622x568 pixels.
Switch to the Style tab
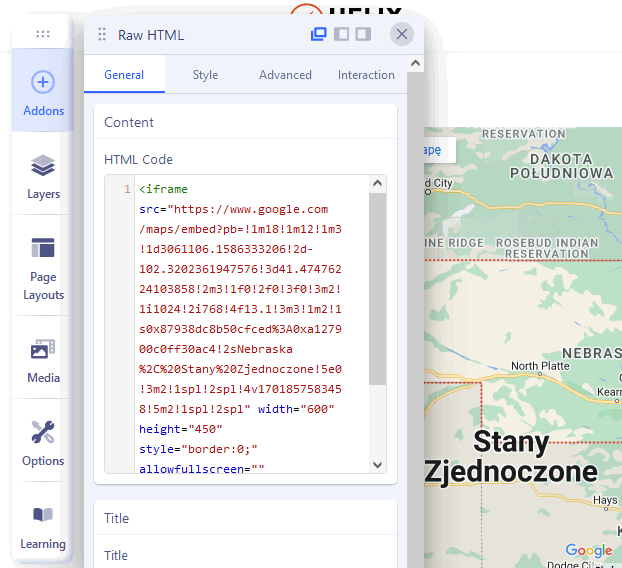(205, 75)
